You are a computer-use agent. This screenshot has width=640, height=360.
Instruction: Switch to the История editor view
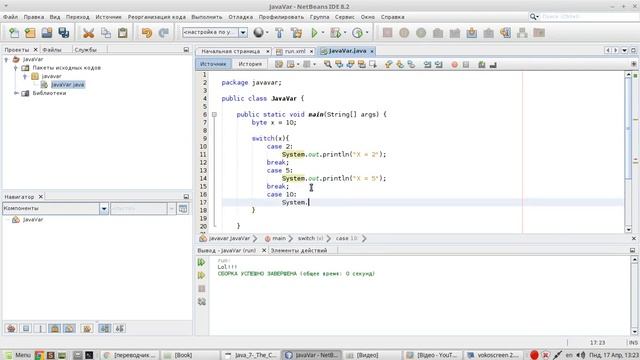pos(250,64)
